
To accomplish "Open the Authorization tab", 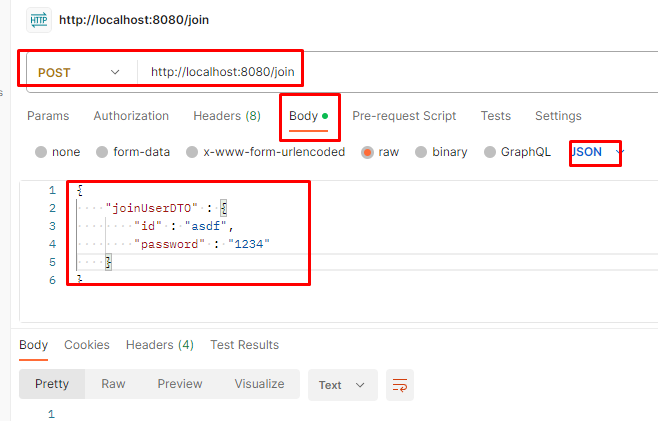I will (131, 116).
